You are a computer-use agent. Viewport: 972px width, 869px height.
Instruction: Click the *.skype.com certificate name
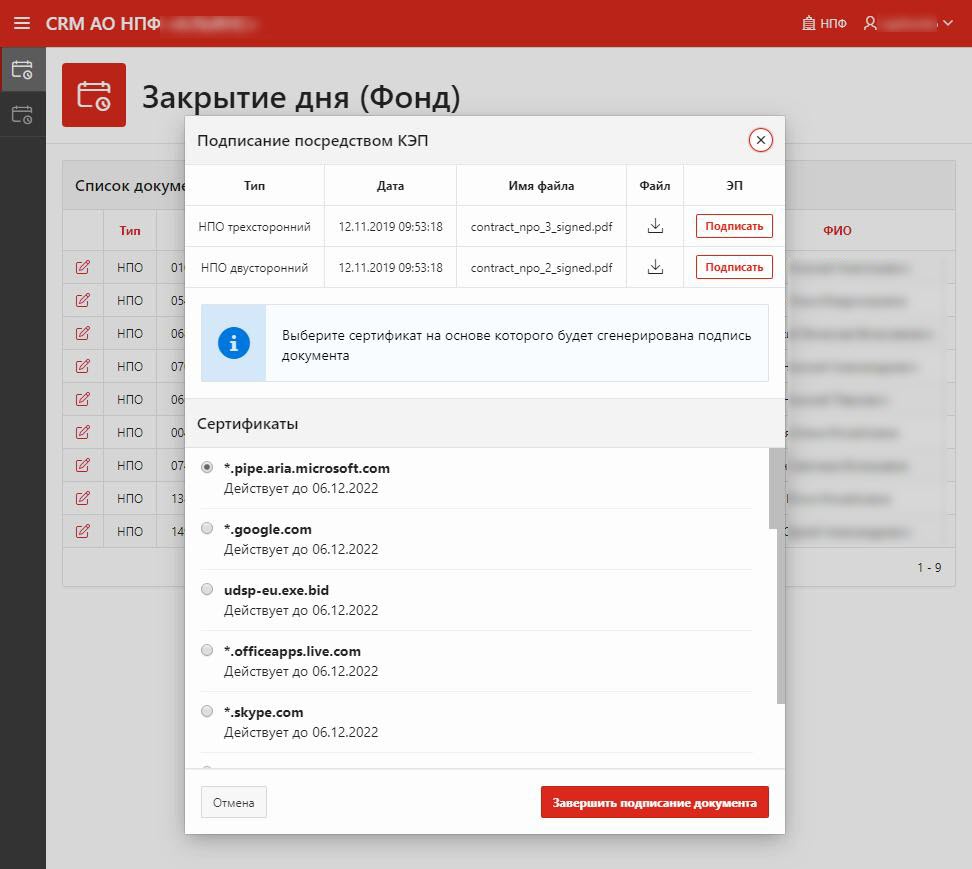coord(263,712)
